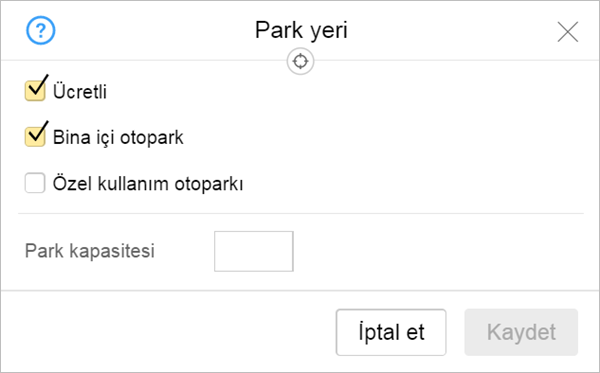Uncheck the Ücretli checkbox
600x373 pixels.
(x=35, y=91)
